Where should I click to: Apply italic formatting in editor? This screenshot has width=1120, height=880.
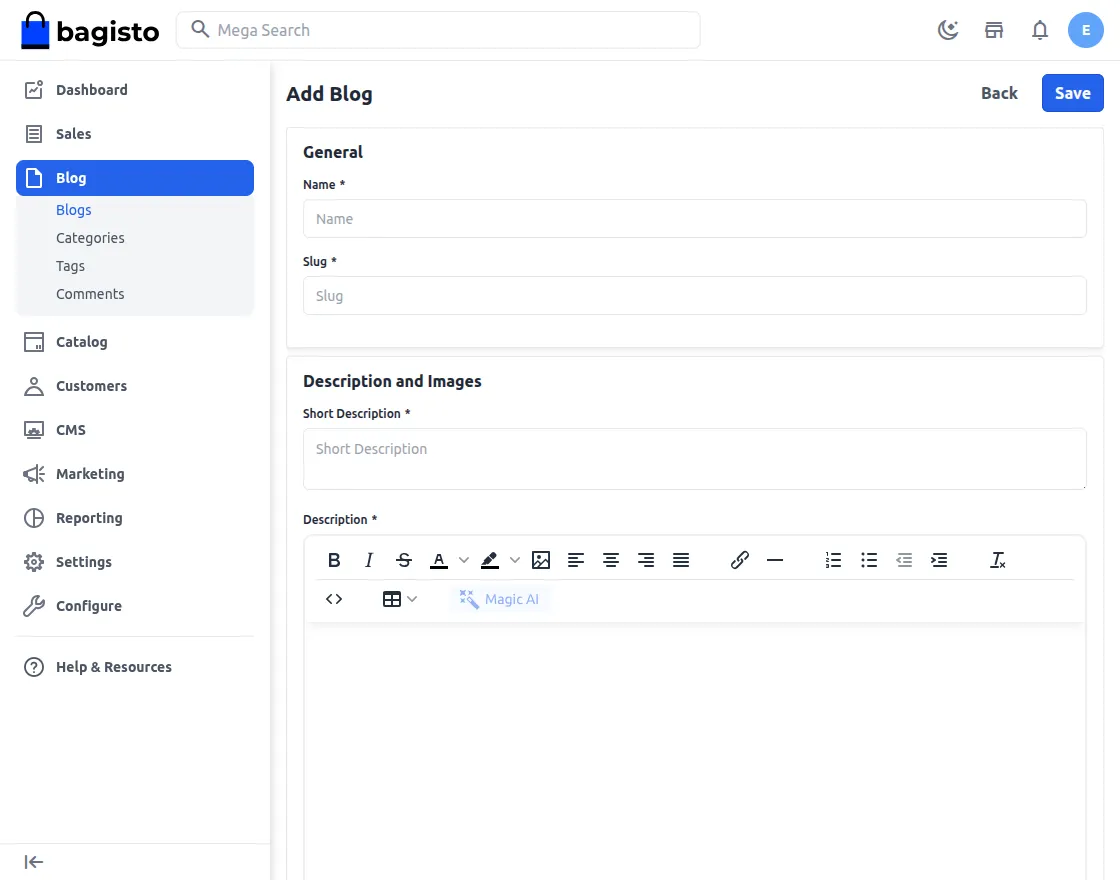coord(369,560)
